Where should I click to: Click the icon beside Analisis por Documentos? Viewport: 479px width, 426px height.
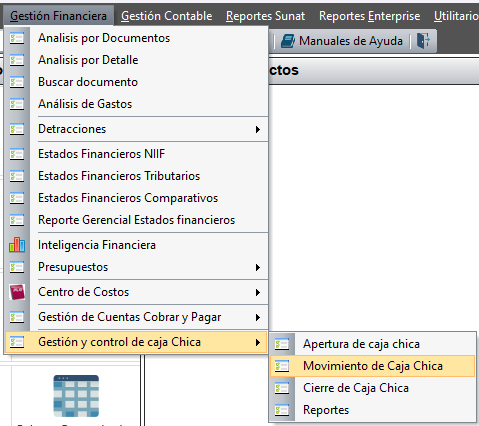coord(17,38)
